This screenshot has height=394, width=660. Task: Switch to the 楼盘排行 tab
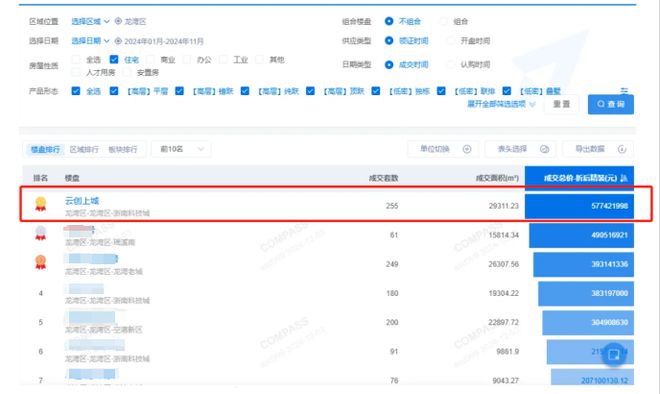point(45,149)
